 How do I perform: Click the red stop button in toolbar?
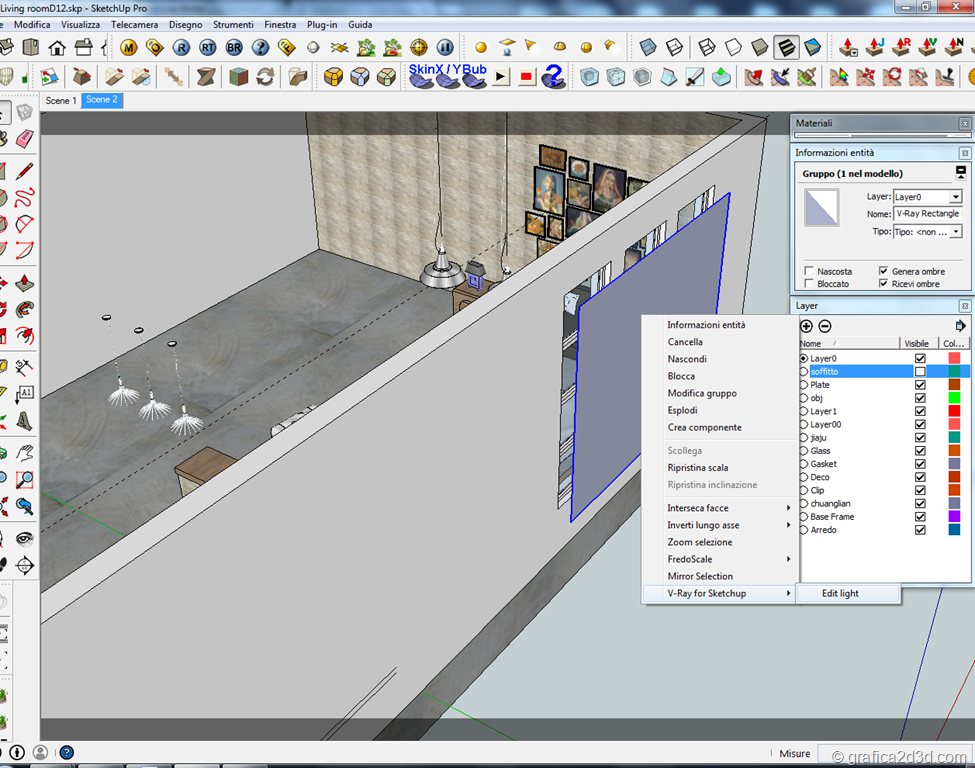pos(527,77)
